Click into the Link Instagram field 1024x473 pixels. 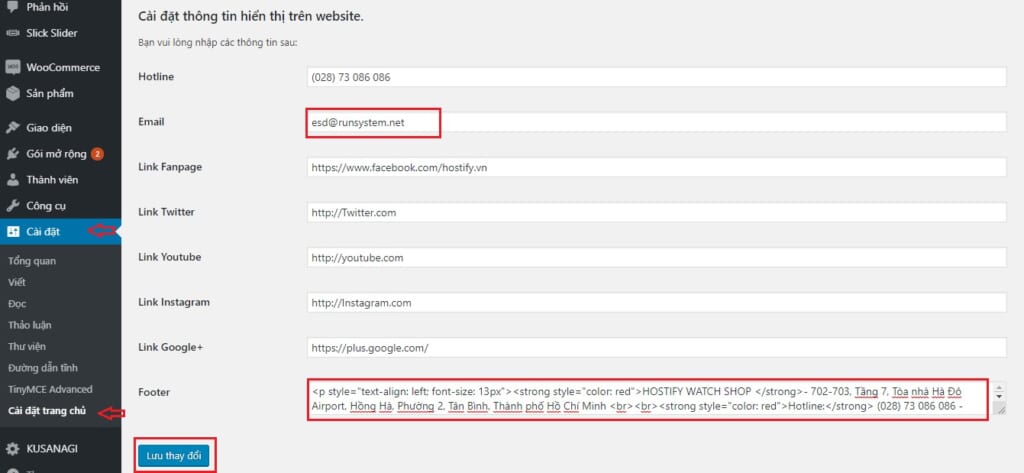click(x=656, y=302)
